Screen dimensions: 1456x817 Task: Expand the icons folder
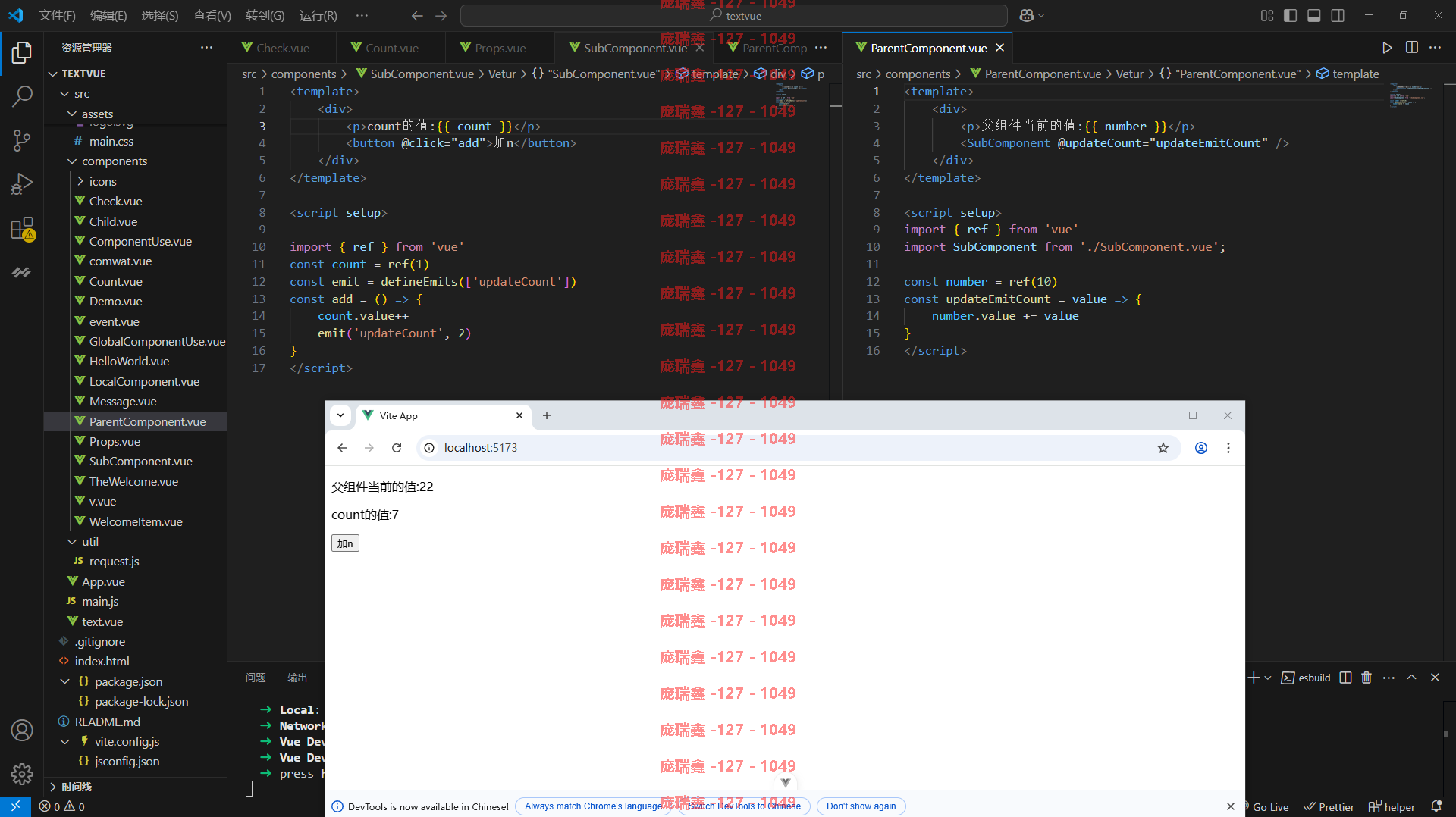pos(80,182)
